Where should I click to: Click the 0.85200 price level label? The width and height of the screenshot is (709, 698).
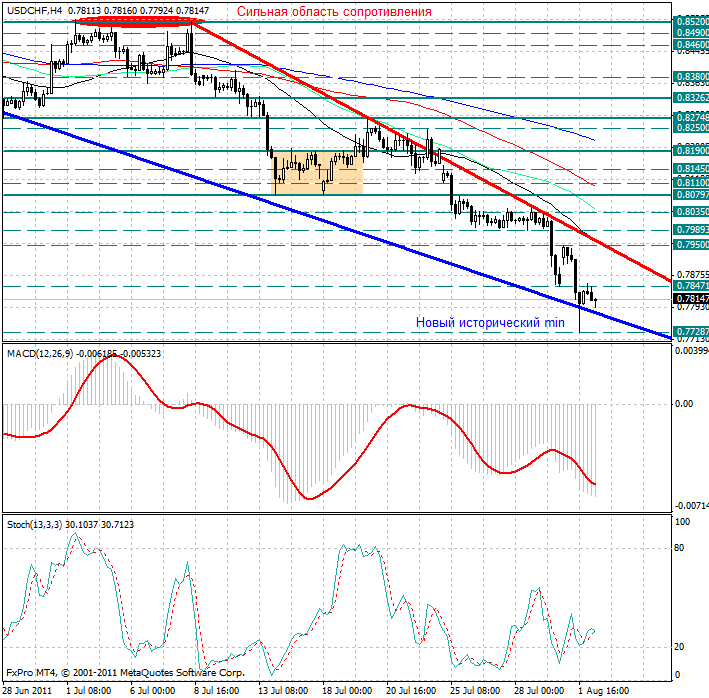(x=690, y=21)
